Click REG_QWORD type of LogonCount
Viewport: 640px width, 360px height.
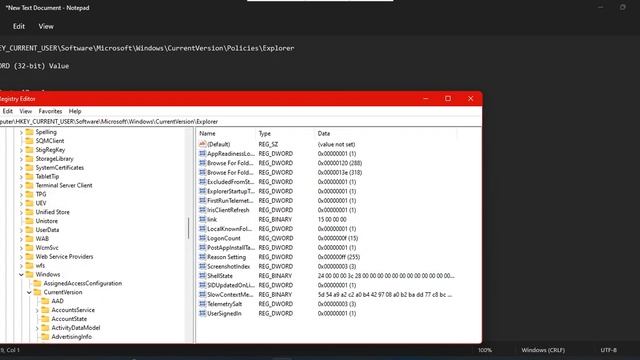click(276, 238)
